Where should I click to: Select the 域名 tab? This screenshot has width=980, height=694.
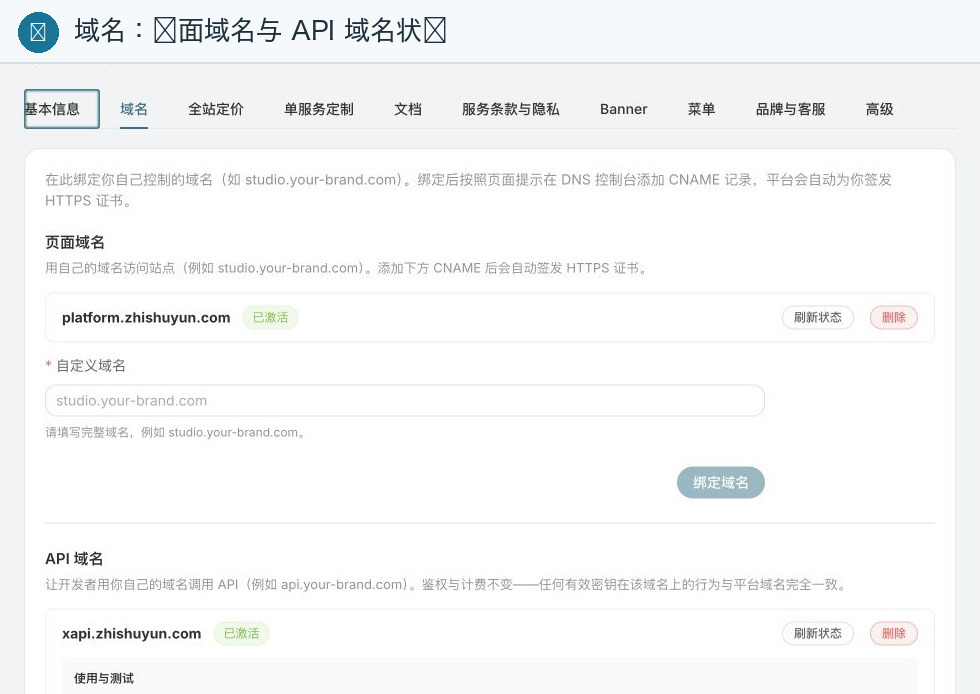click(134, 109)
